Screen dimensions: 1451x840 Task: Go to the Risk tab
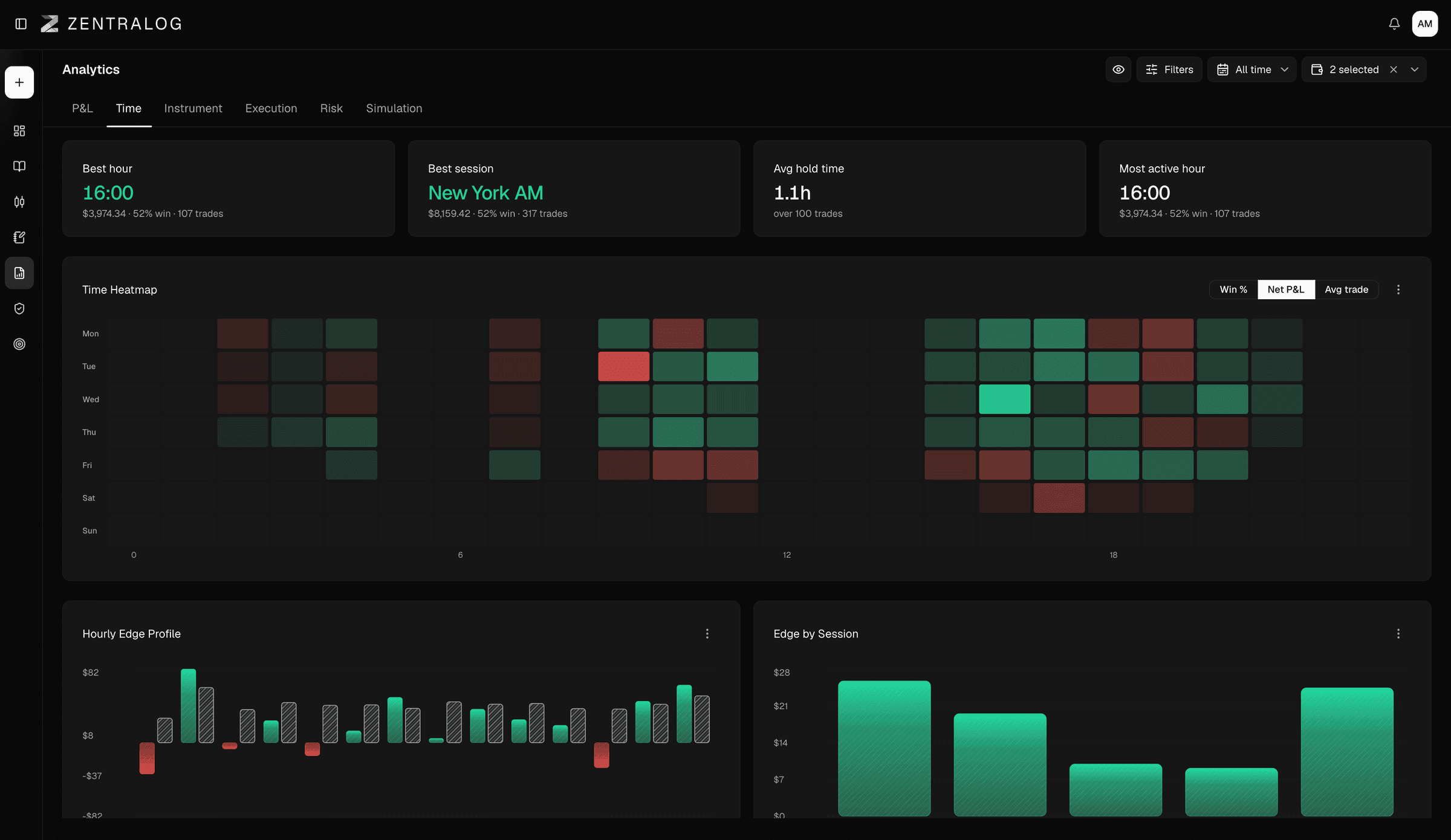[x=331, y=108]
